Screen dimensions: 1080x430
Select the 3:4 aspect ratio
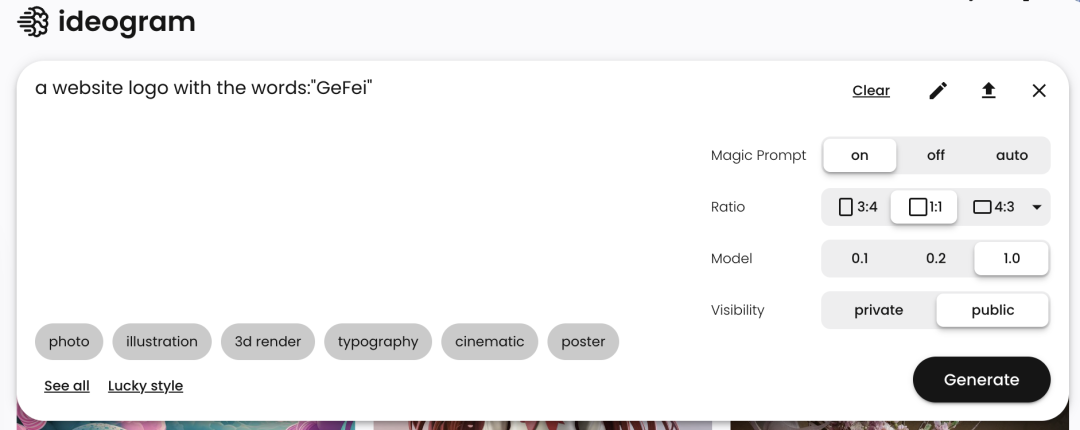(x=858, y=207)
